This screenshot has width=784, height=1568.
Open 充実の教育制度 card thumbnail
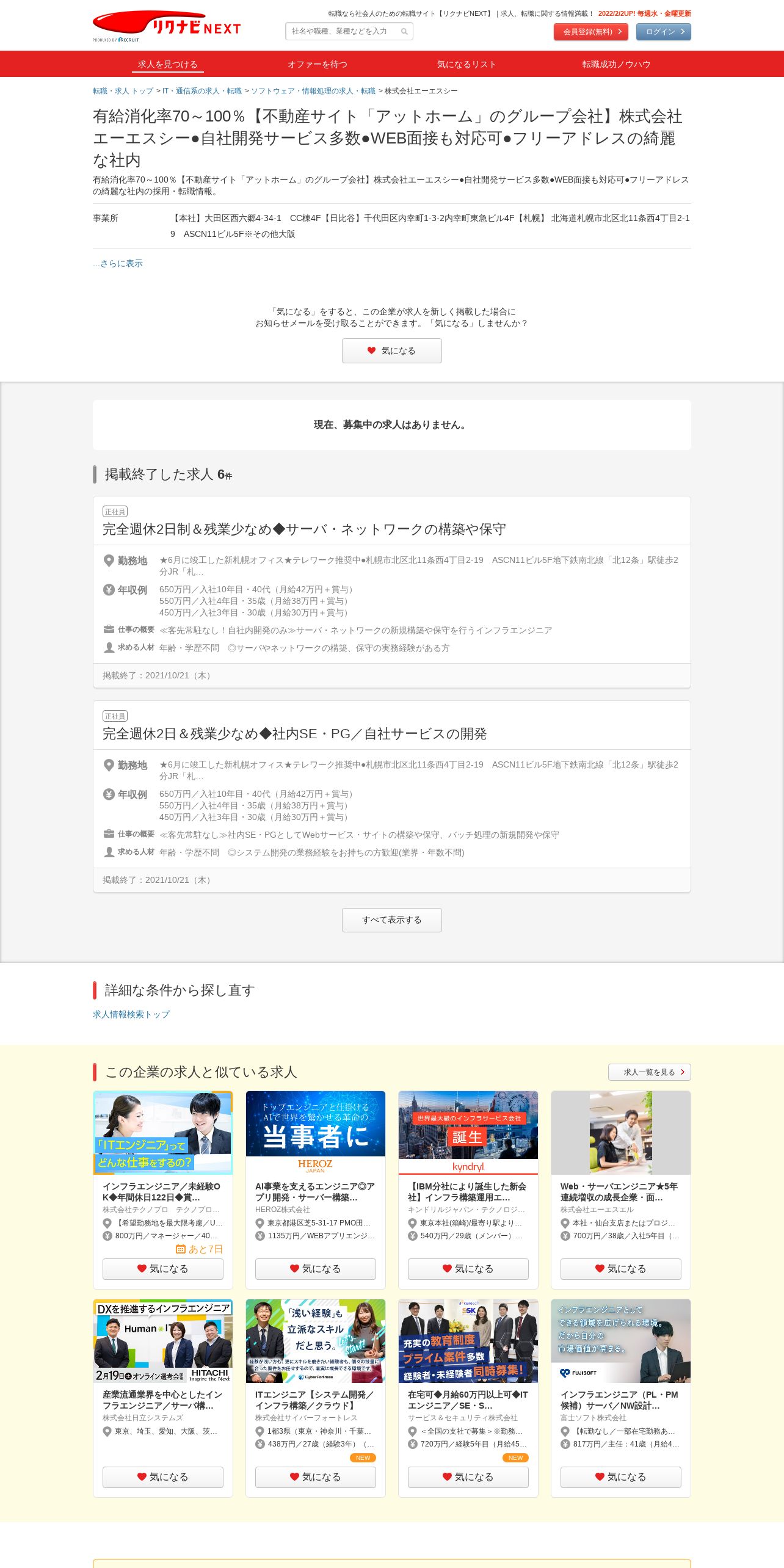(x=468, y=1341)
